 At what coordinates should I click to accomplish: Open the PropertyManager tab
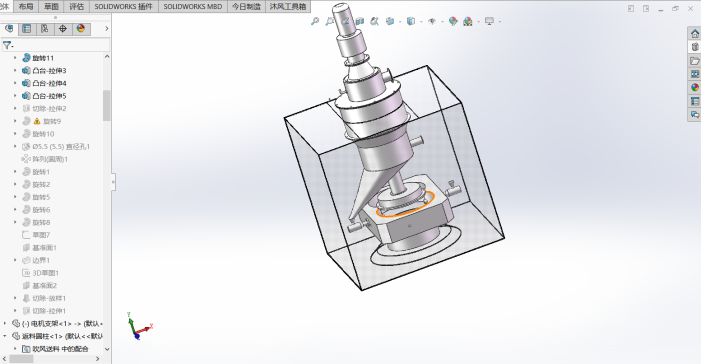coord(27,29)
